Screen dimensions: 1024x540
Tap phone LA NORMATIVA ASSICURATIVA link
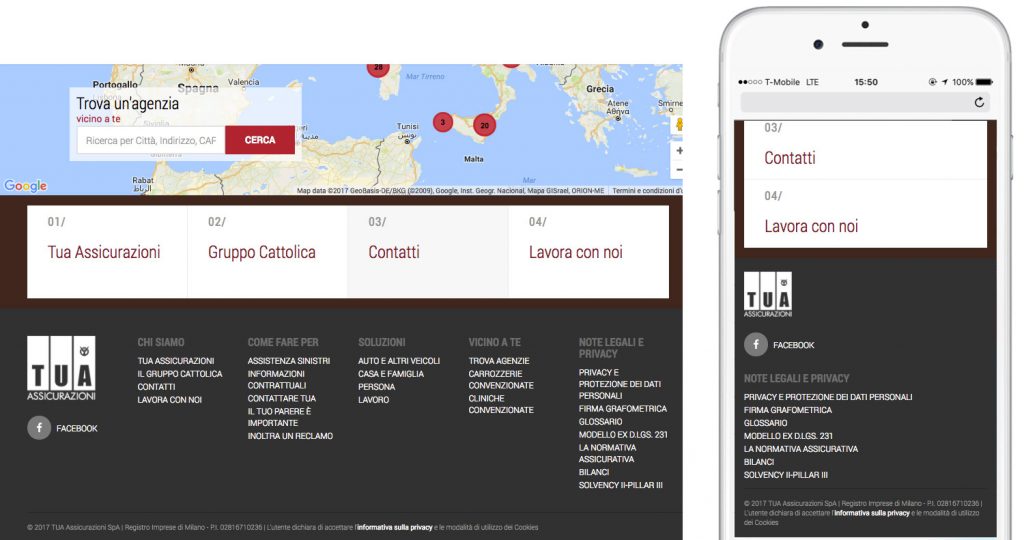tap(801, 449)
